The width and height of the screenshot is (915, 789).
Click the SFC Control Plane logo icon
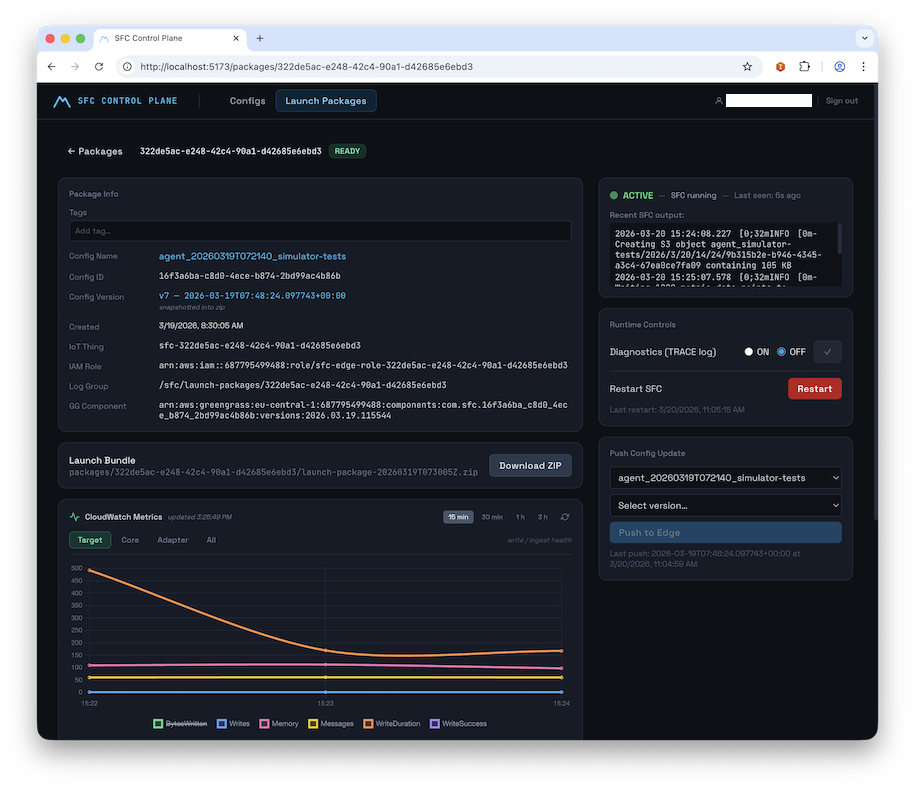[x=62, y=101]
